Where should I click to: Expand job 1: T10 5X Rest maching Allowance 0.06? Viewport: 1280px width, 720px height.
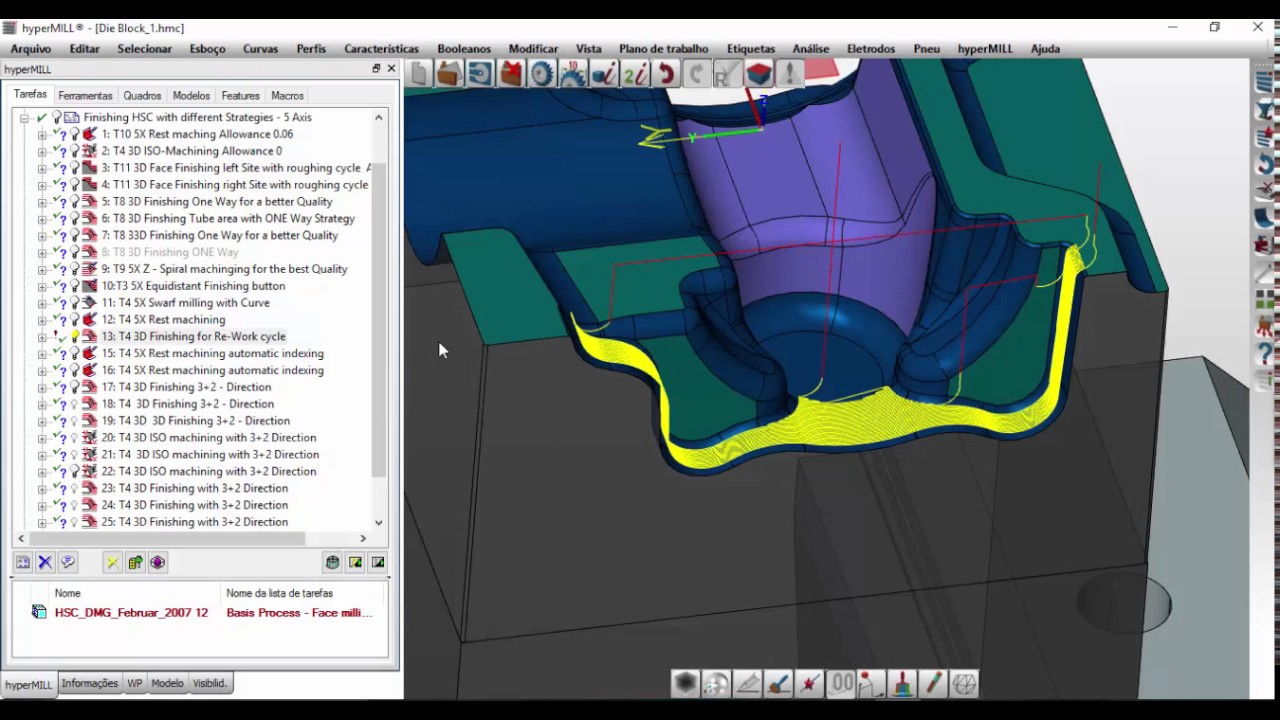(x=42, y=134)
